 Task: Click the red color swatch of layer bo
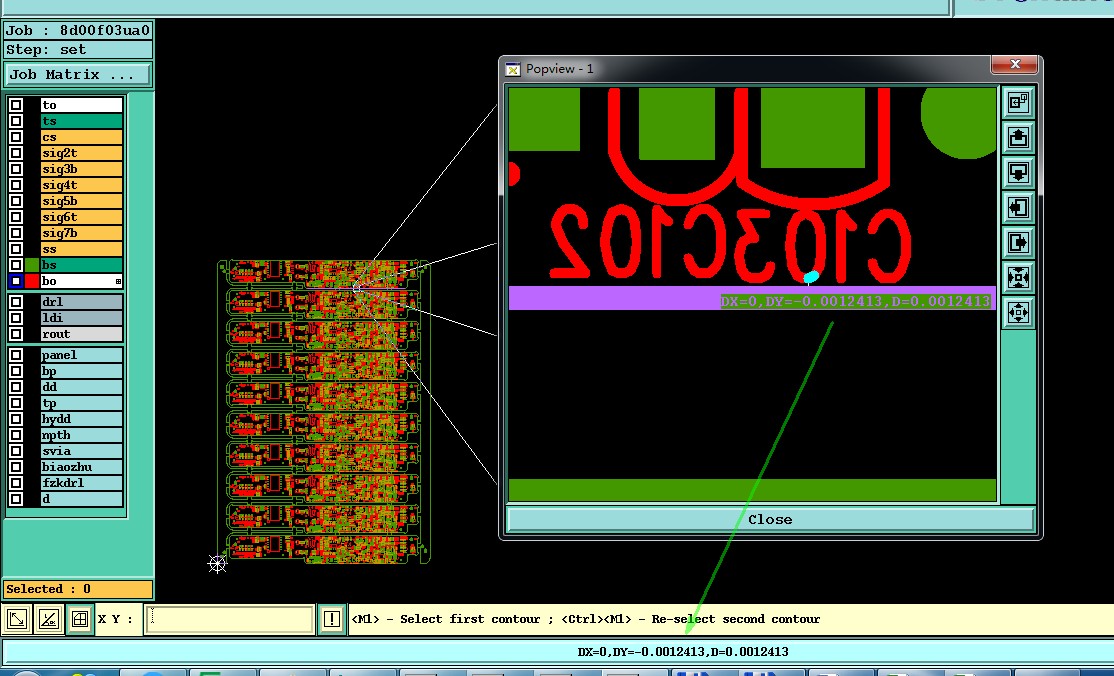pos(32,281)
